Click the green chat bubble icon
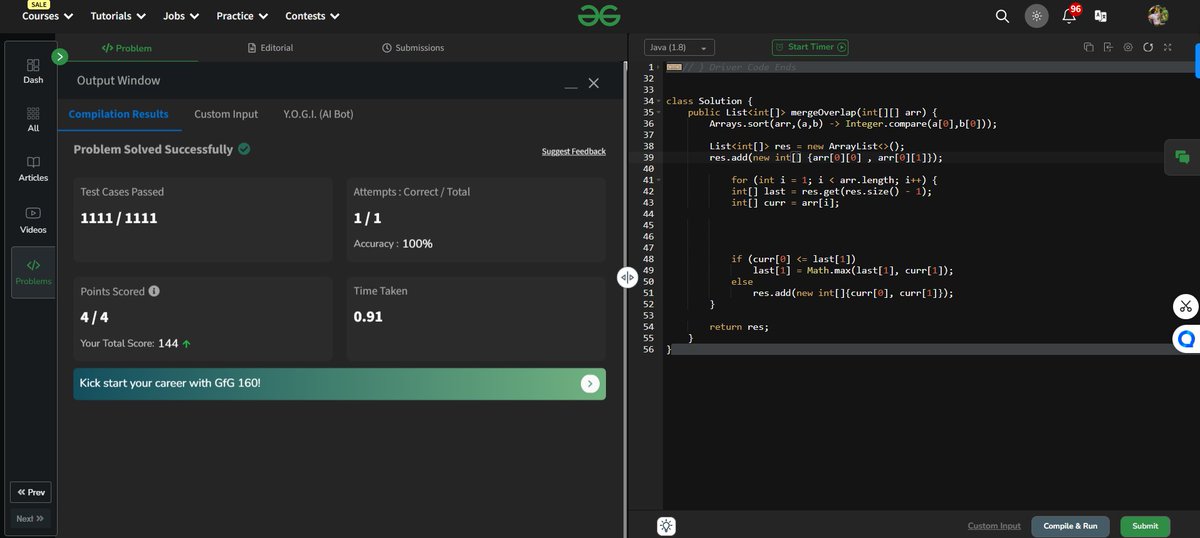 [x=1182, y=157]
